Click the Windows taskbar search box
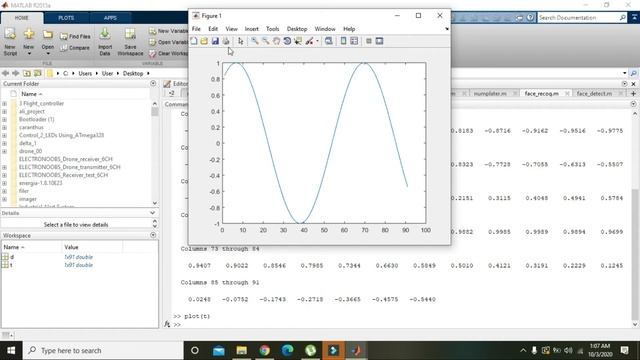The image size is (640, 360). 103,350
